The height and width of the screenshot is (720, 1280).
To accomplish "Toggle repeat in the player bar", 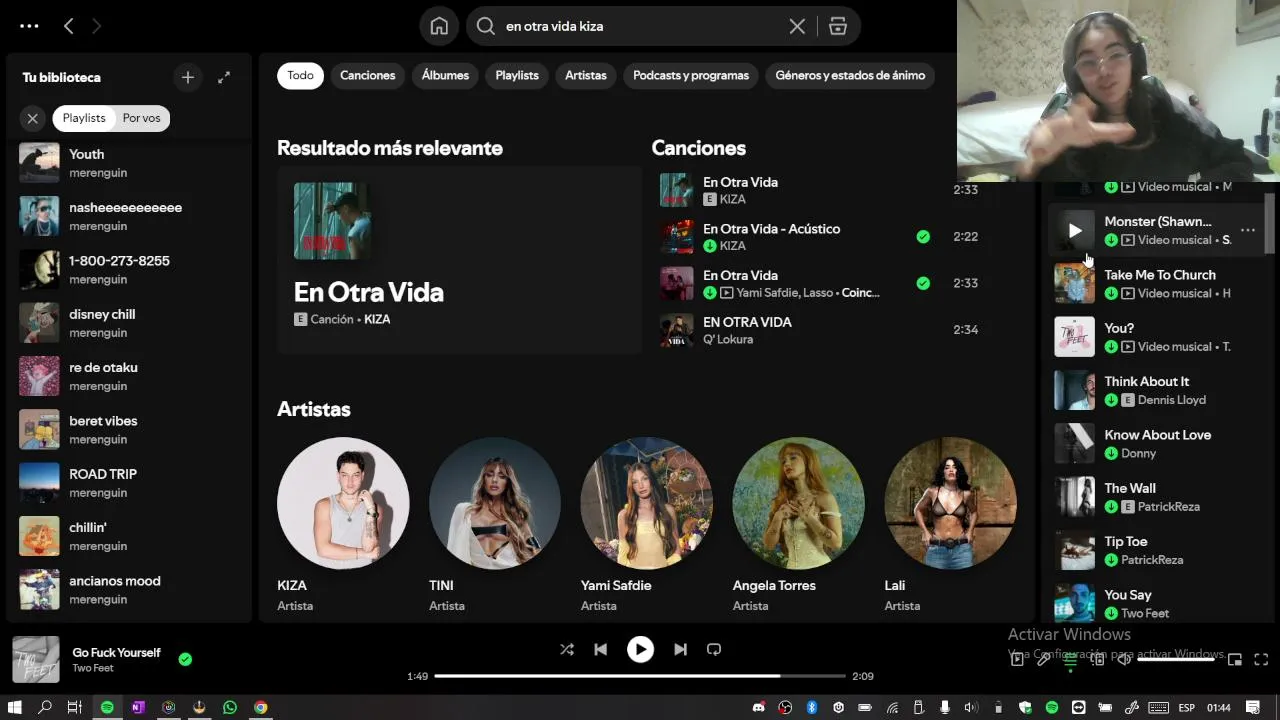I will [x=714, y=649].
